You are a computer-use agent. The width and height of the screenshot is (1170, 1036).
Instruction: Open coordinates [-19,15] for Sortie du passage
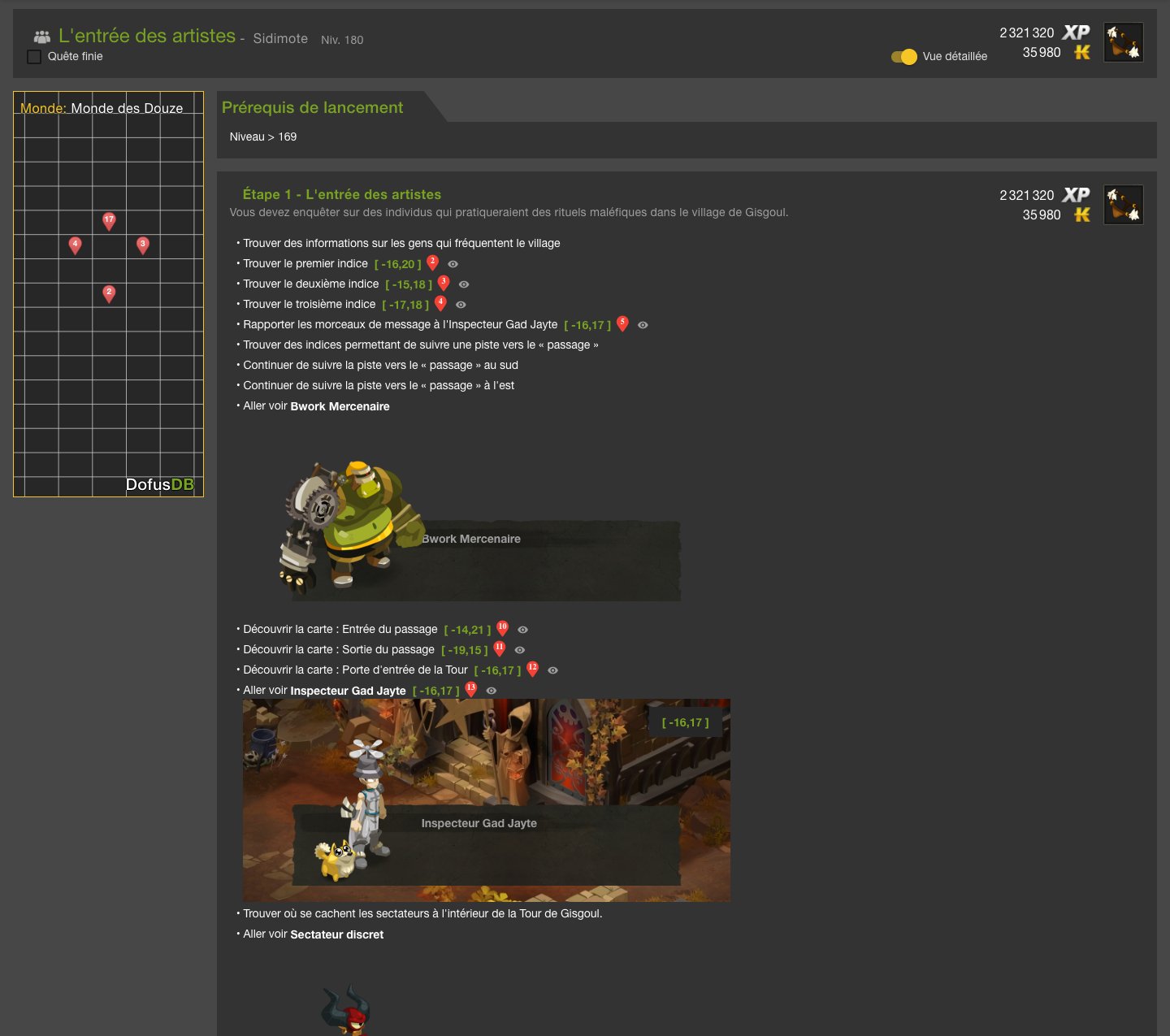pyautogui.click(x=465, y=650)
